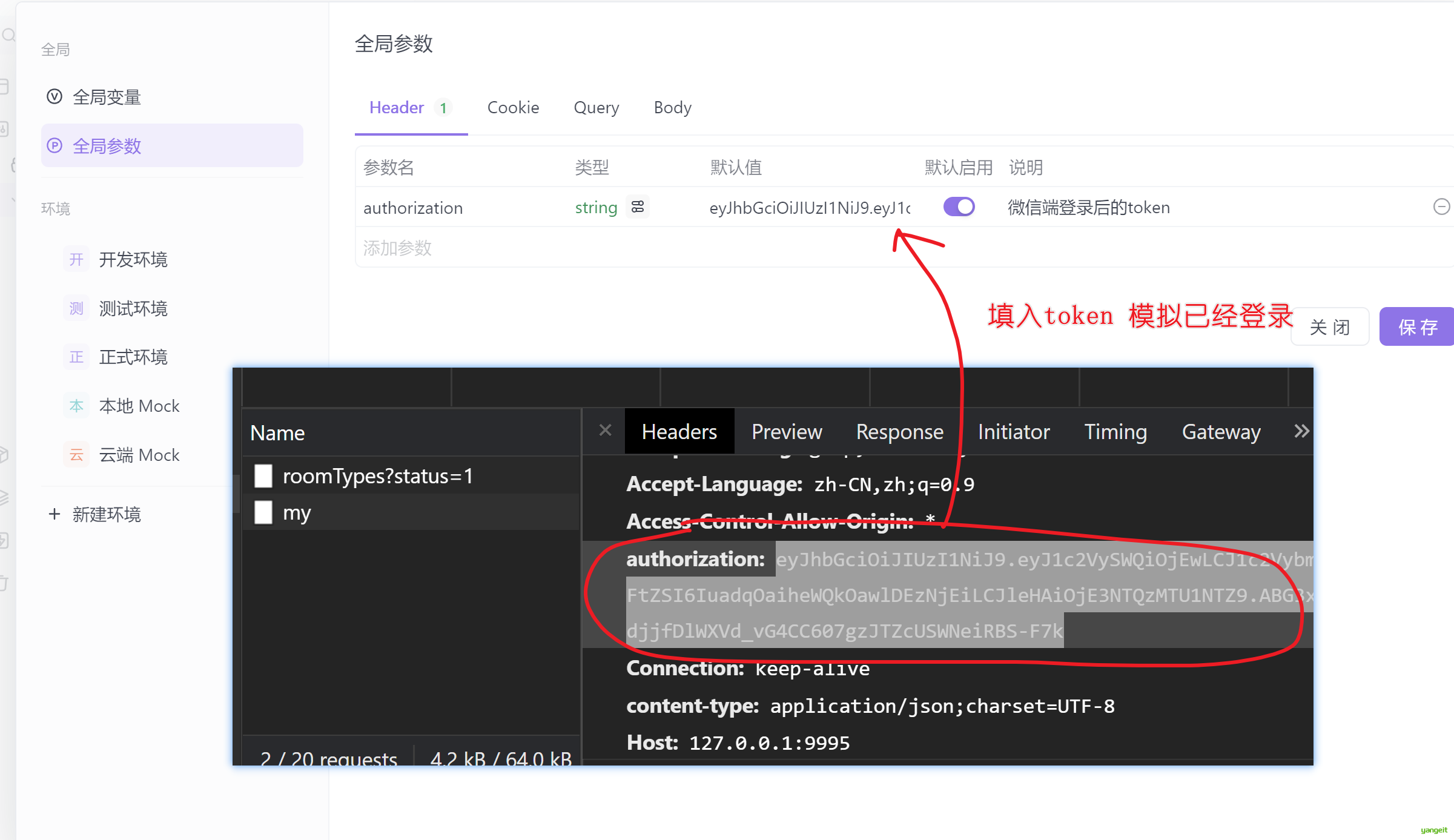Click the 4.2 kB / 64.0 kB status
Image resolution: width=1454 pixels, height=840 pixels.
(x=501, y=758)
